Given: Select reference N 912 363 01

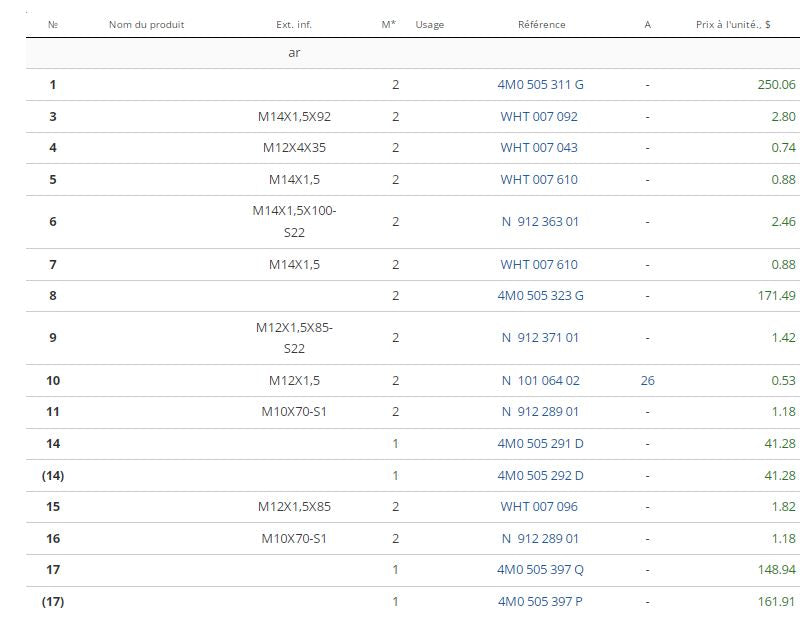Looking at the screenshot, I should pos(540,222).
